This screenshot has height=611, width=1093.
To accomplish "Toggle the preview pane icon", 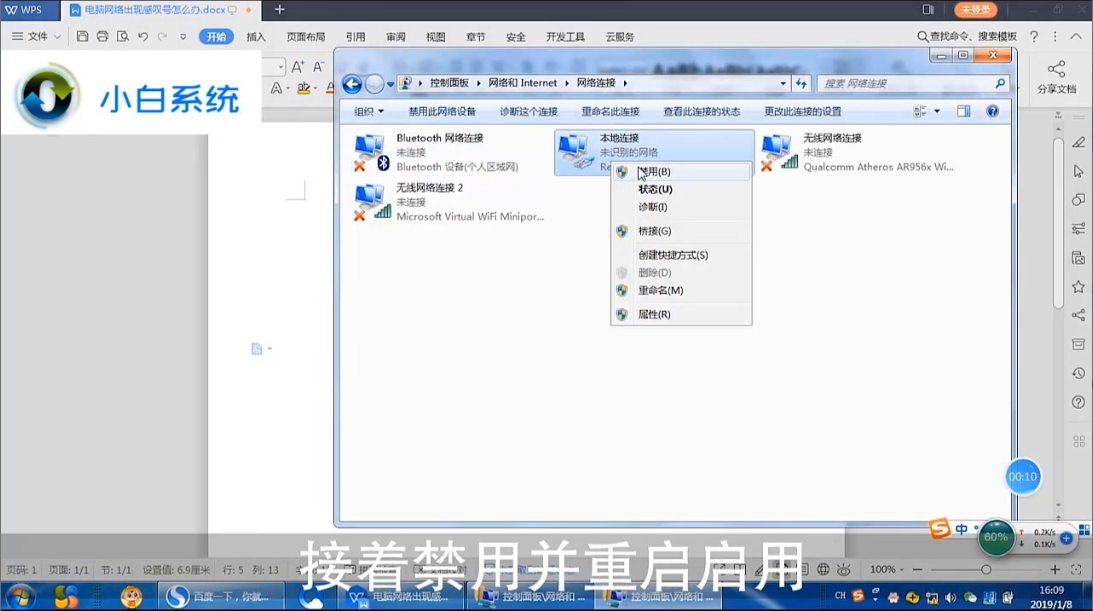I will click(963, 111).
